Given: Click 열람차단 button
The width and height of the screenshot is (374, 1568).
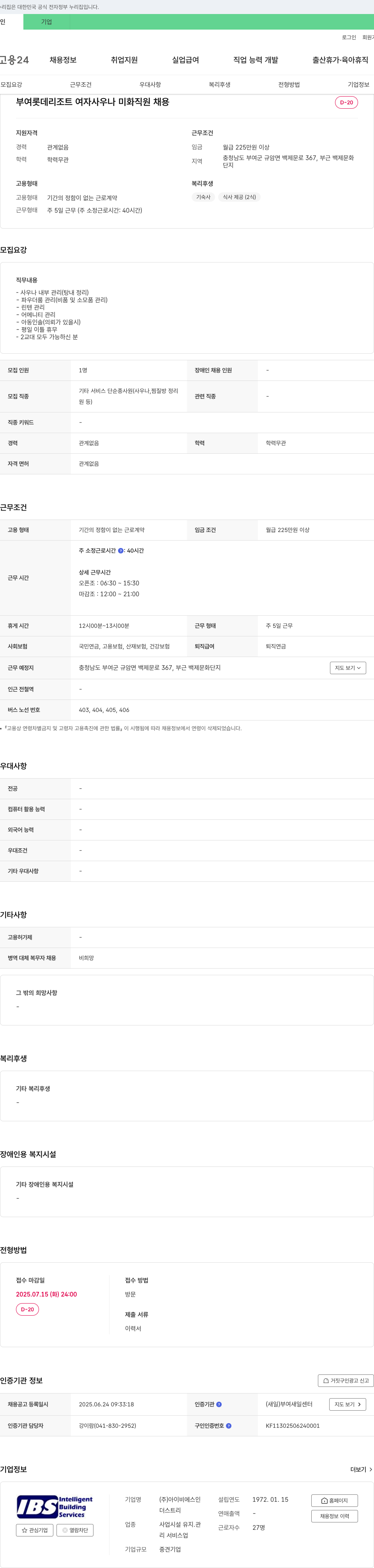Looking at the screenshot, I should pos(75,1530).
